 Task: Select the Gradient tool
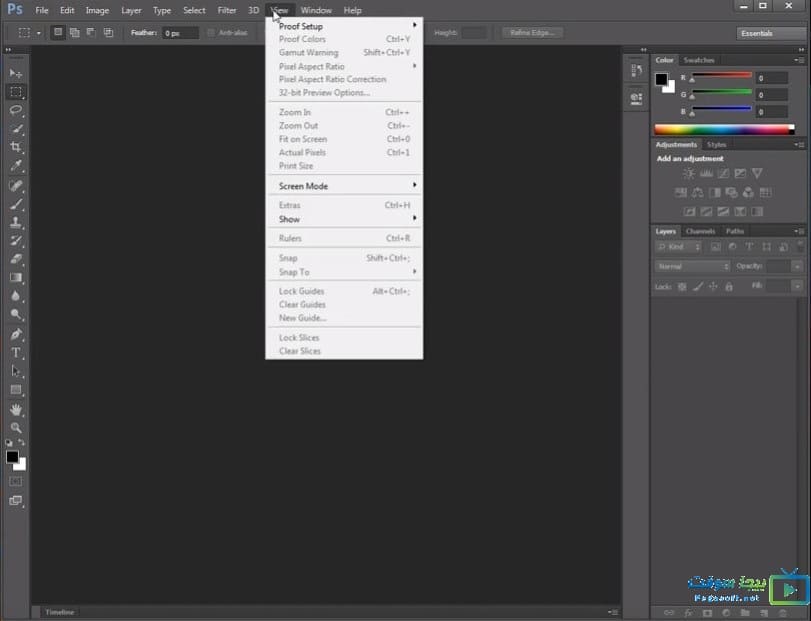pyautogui.click(x=16, y=278)
